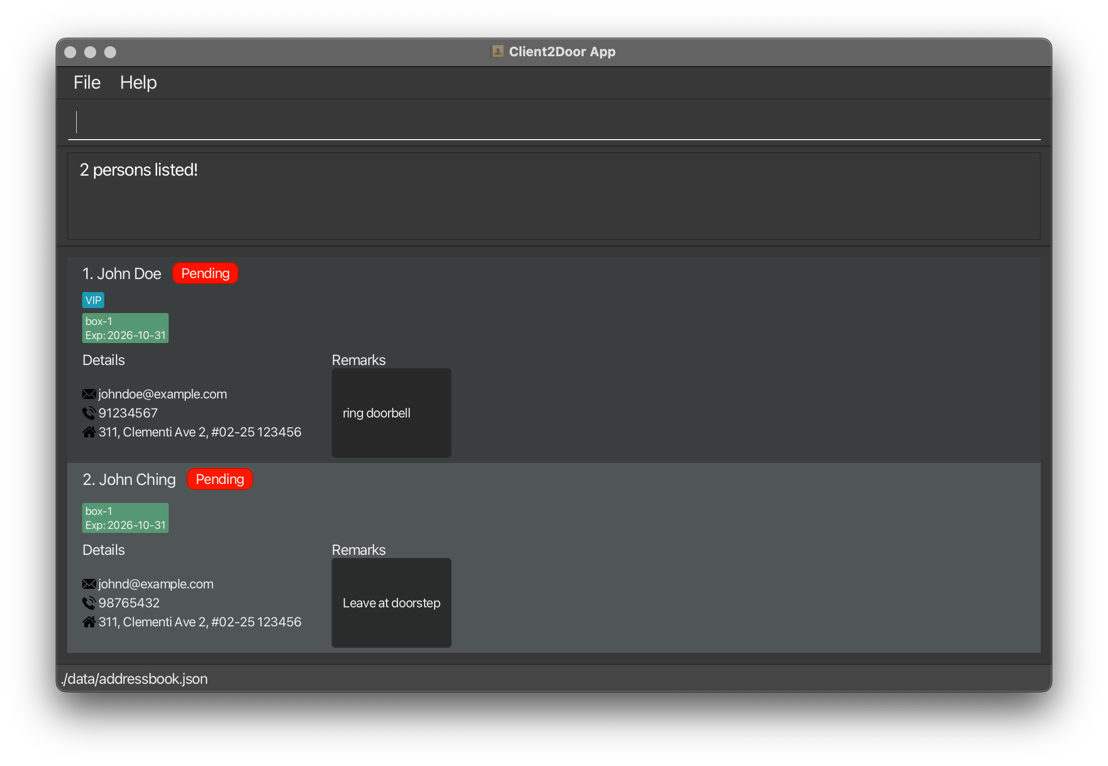The height and width of the screenshot is (766, 1108).
Task: Click John Ching's green box-1 order tag
Action: pos(125,518)
